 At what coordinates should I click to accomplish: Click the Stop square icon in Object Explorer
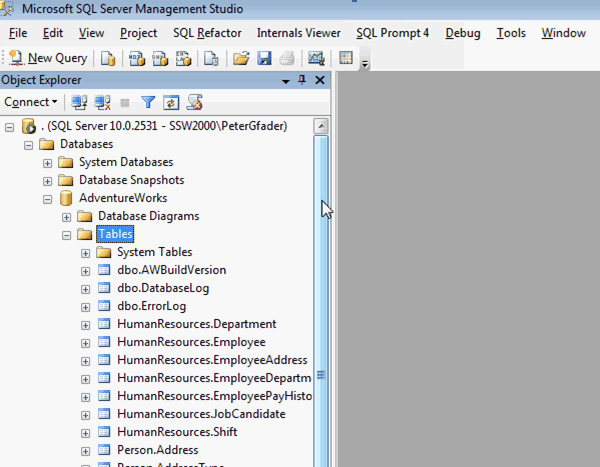125,103
